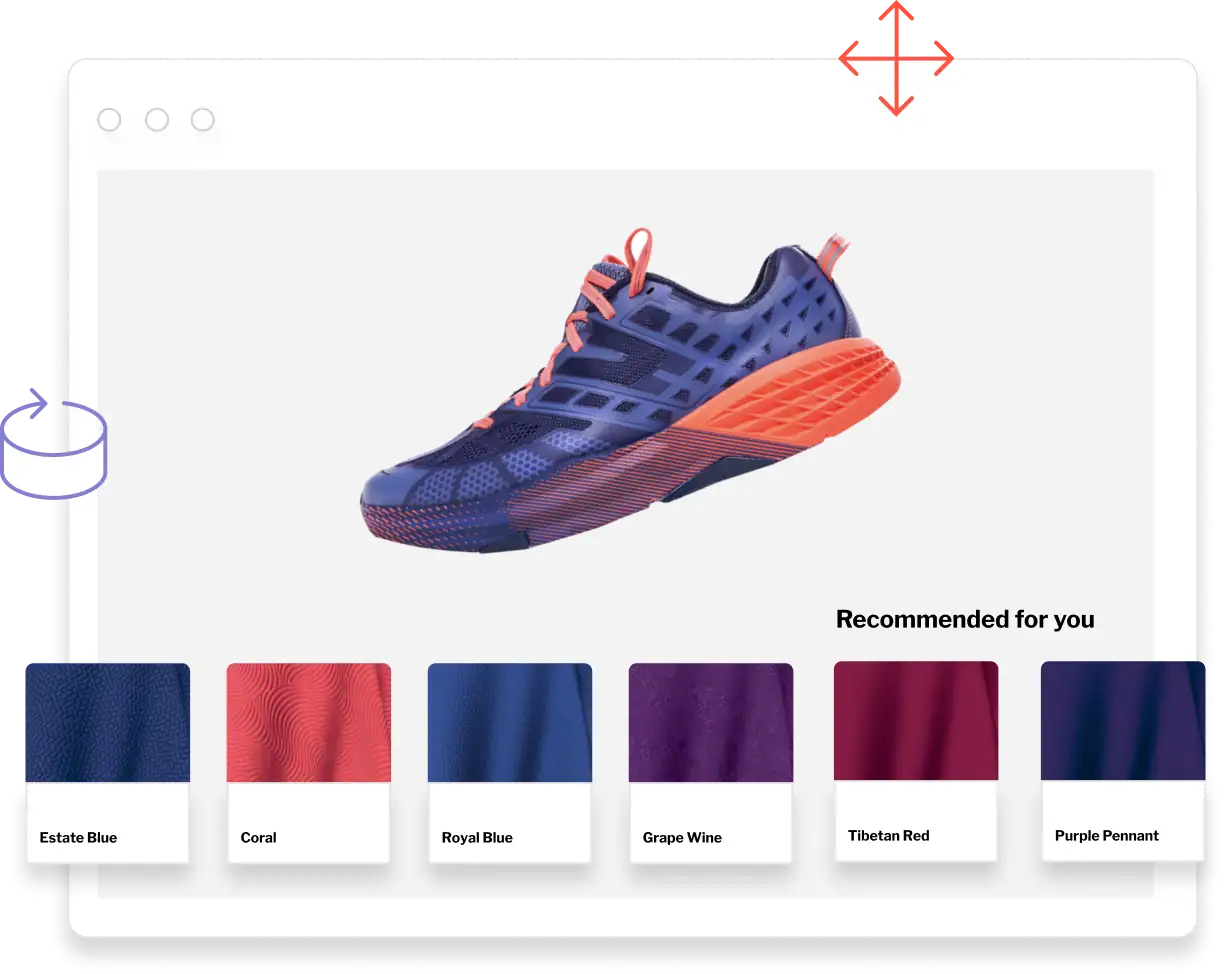The height and width of the screenshot is (974, 1226).
Task: Pick the Royal Blue swatch
Action: click(509, 762)
